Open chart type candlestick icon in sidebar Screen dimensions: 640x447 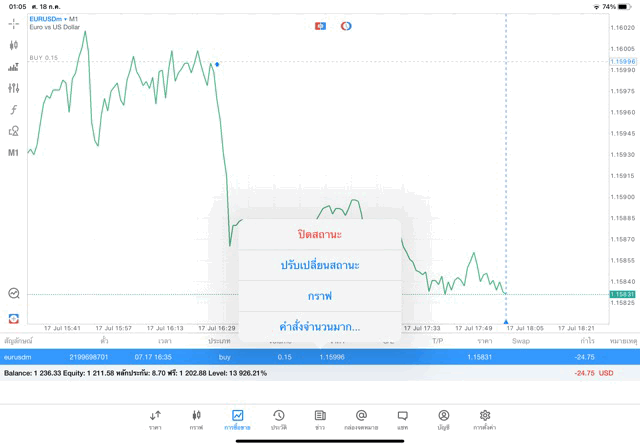tap(14, 45)
